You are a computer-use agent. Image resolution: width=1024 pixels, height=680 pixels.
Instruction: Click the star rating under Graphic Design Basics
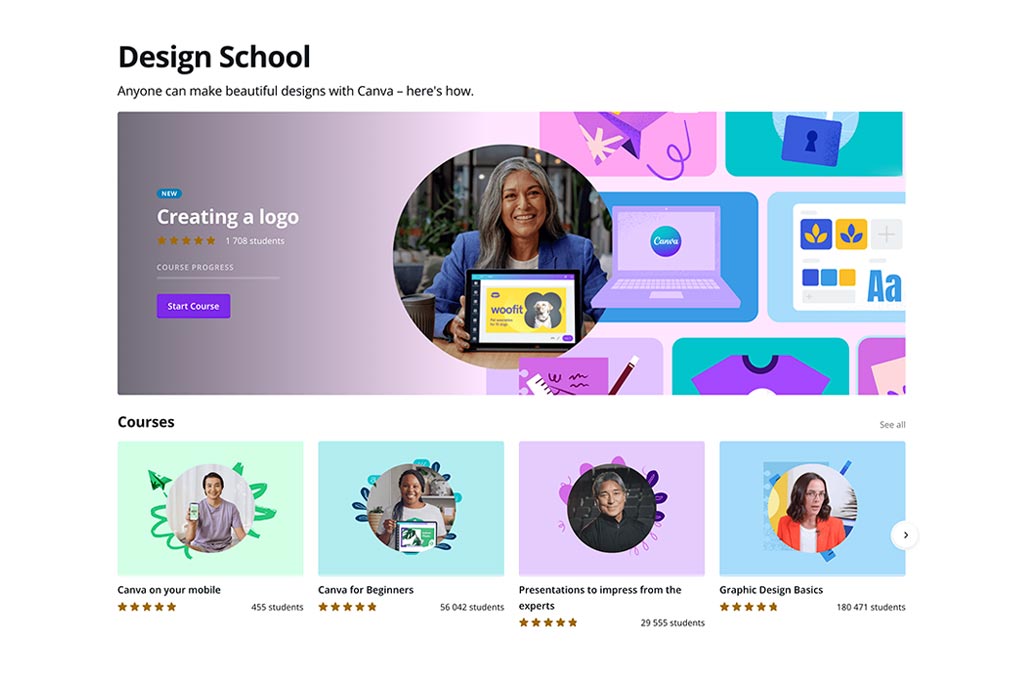[x=749, y=607]
